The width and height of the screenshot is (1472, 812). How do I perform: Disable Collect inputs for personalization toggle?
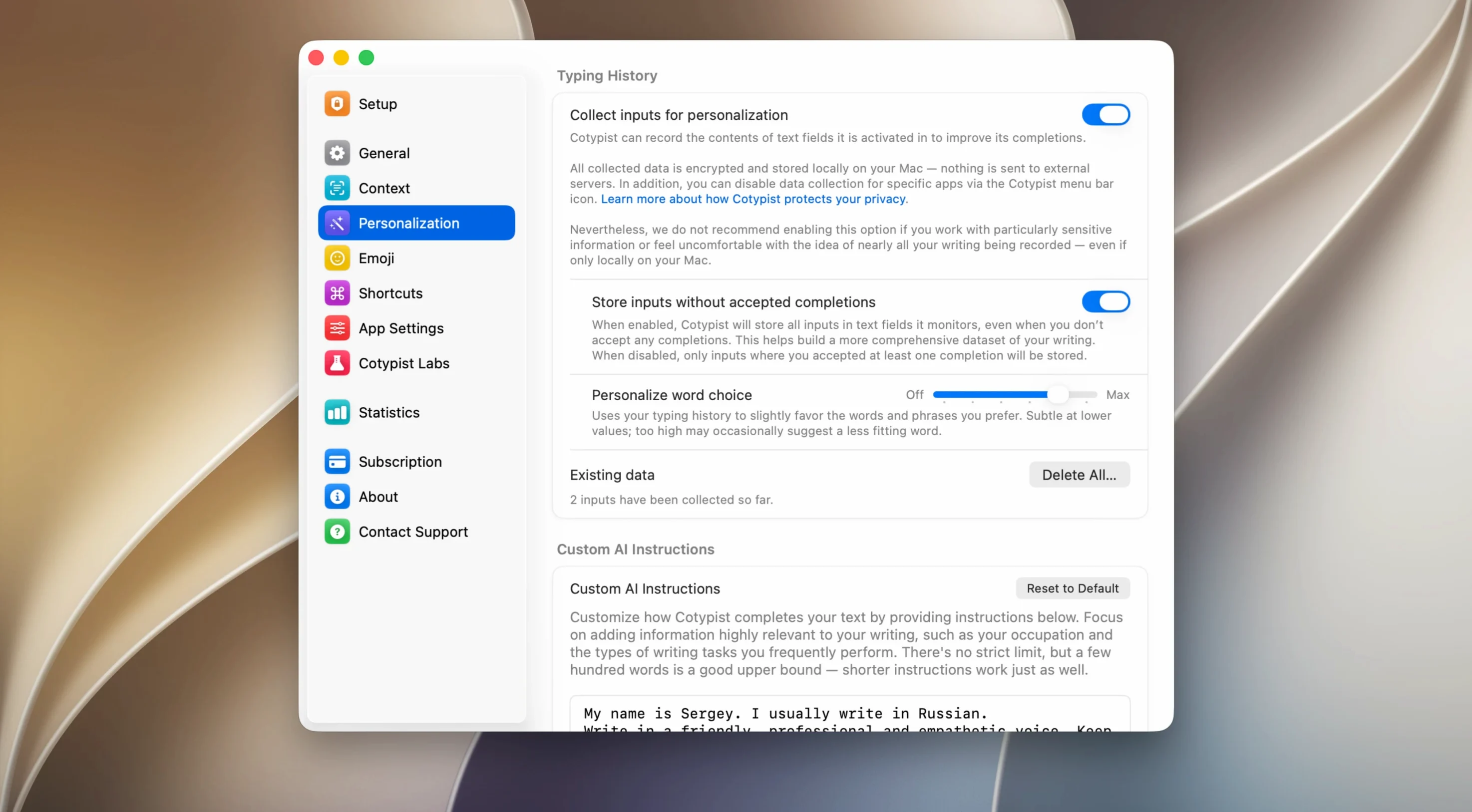pyautogui.click(x=1105, y=115)
